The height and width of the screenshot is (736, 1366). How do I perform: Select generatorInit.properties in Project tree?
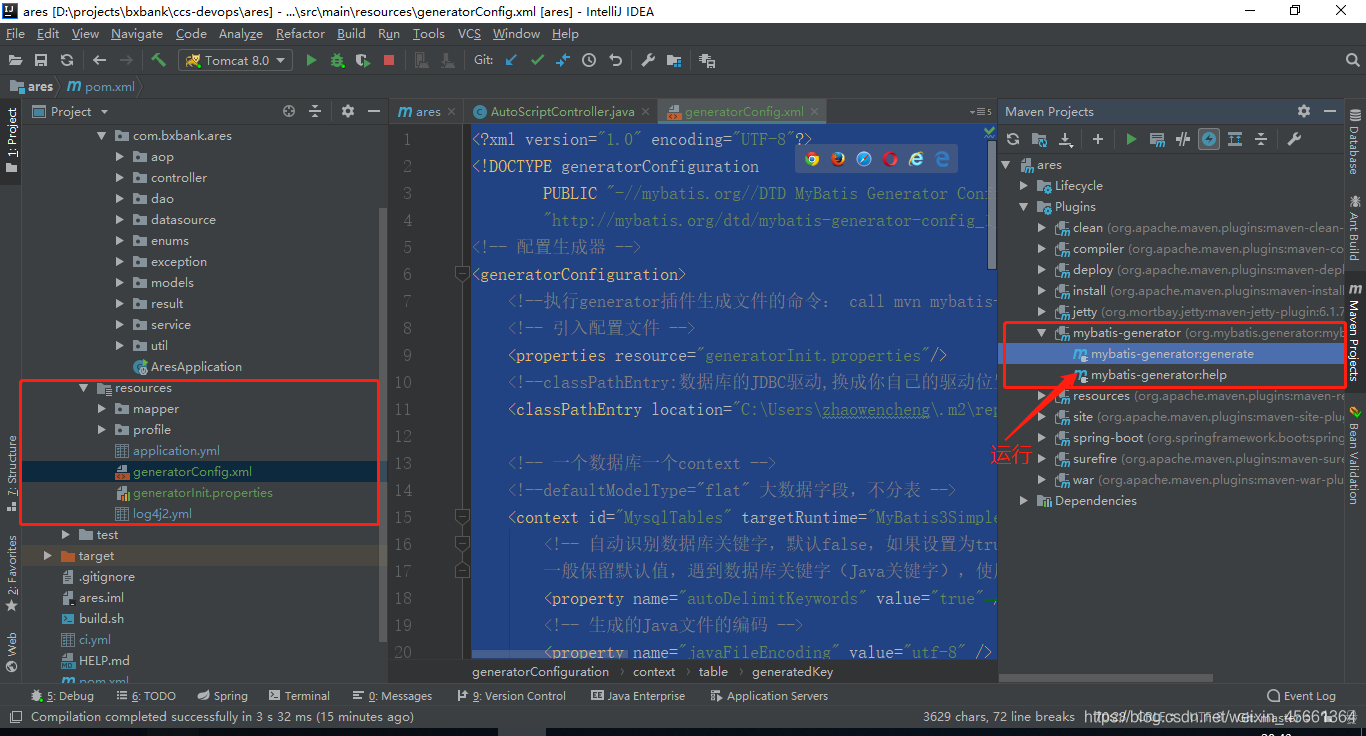click(202, 493)
